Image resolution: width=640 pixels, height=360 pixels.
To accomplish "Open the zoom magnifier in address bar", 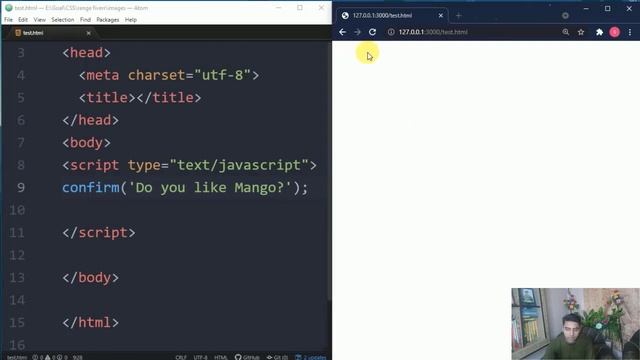I will coord(566,32).
